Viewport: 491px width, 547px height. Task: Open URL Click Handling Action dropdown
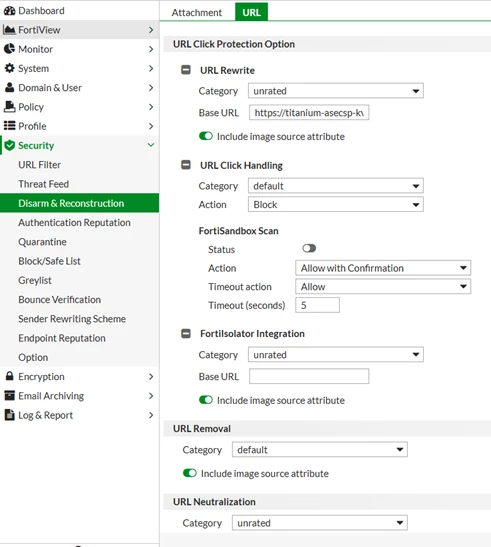pos(336,204)
